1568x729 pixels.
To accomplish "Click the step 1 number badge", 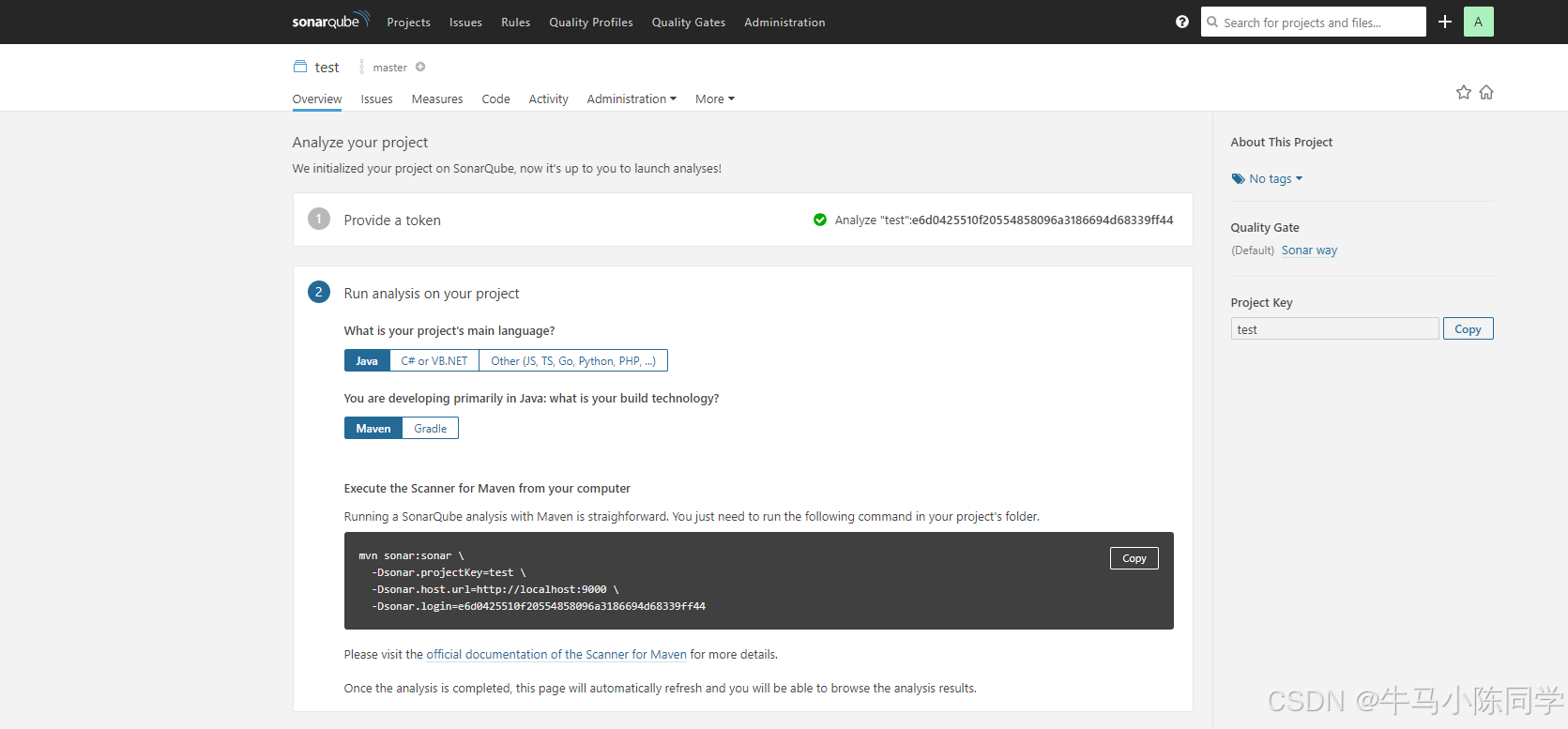I will click(x=319, y=219).
